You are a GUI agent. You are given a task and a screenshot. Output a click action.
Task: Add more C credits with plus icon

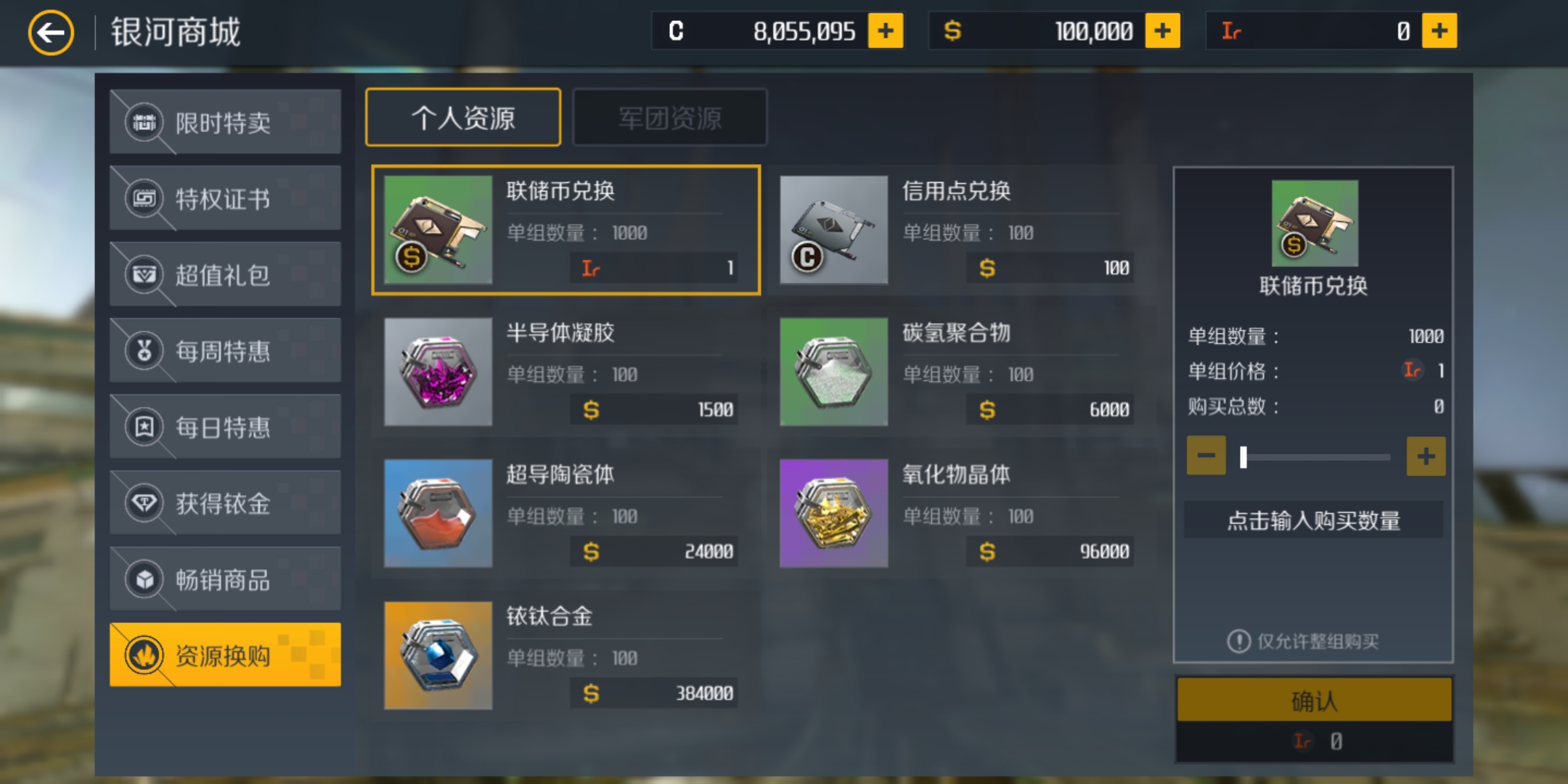click(886, 30)
